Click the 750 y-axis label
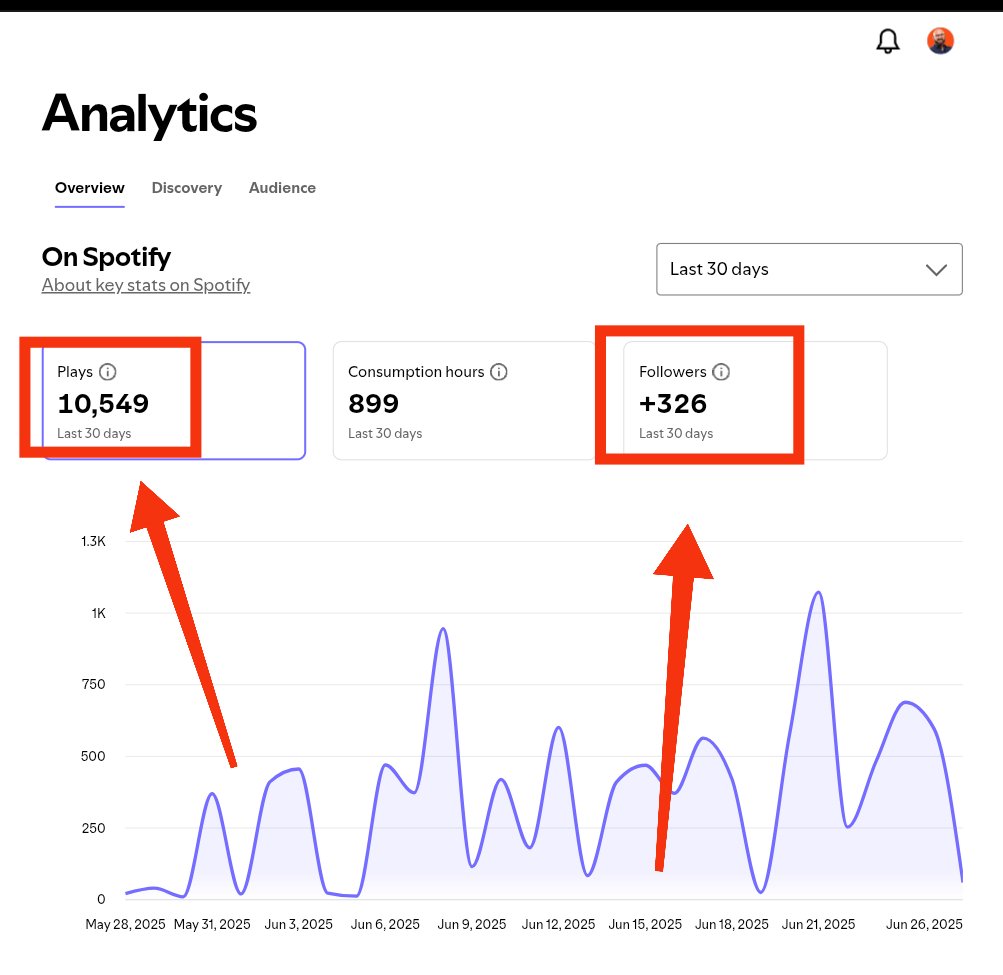1003x975 pixels. 93,685
